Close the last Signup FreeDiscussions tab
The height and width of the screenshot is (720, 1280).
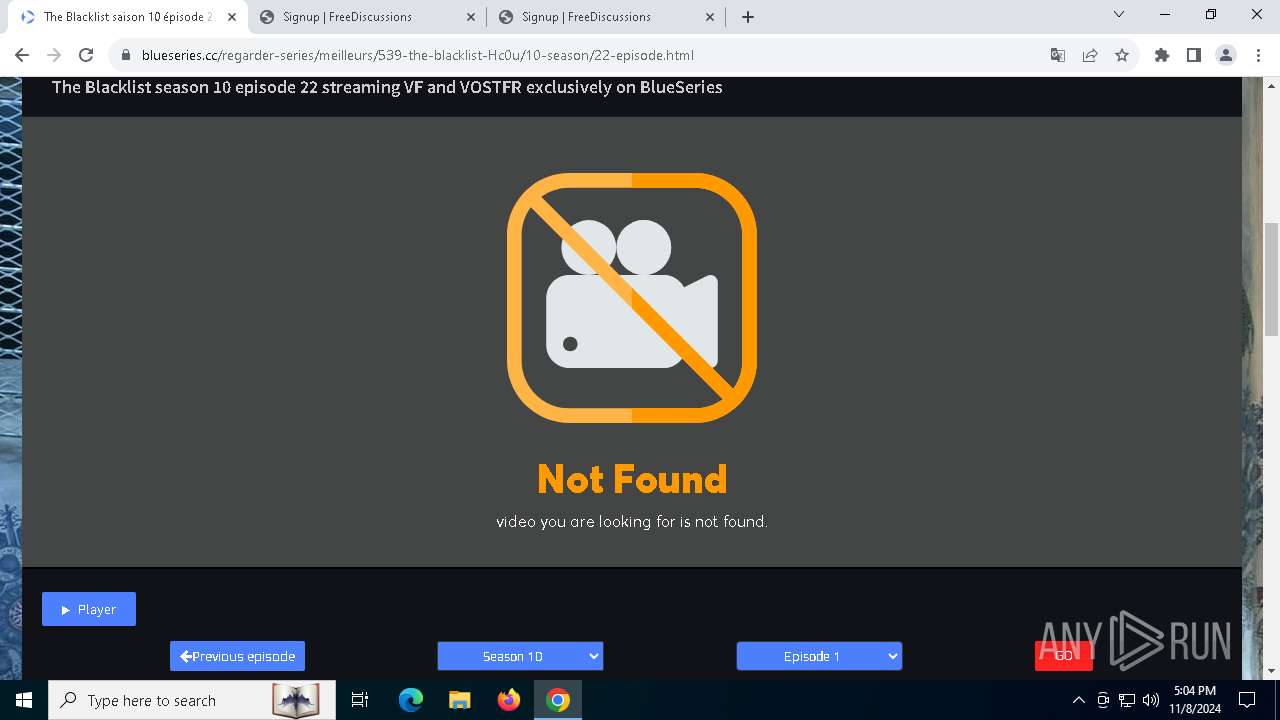(711, 17)
